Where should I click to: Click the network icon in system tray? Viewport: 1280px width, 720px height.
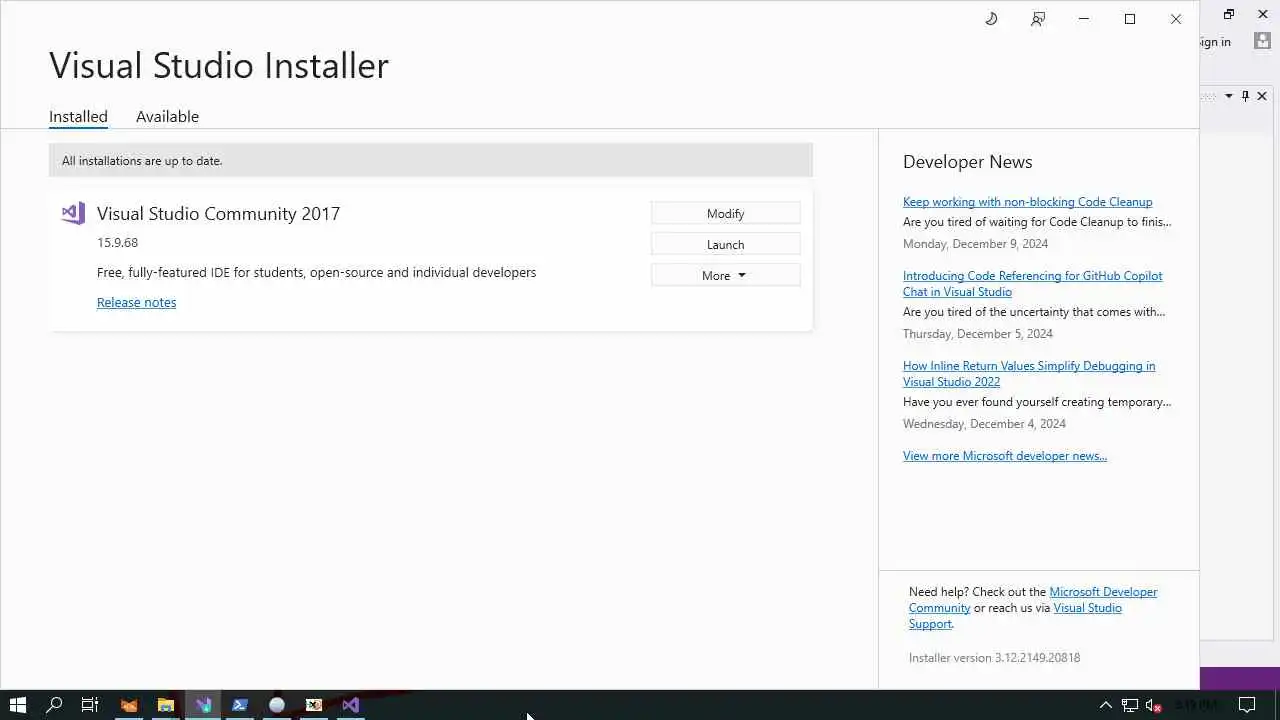(1130, 705)
